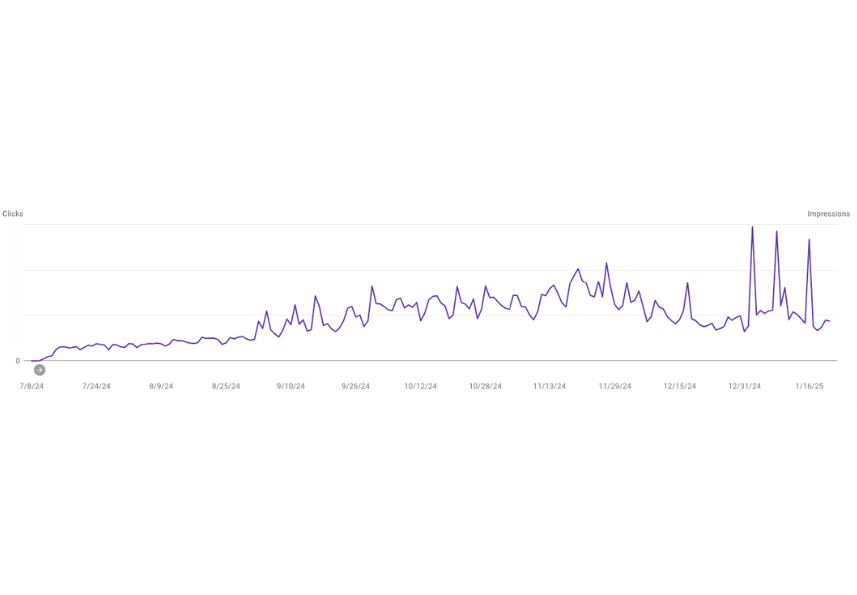Click the zero value on the Clicks axis
857x595 pixels.
pos(17,361)
